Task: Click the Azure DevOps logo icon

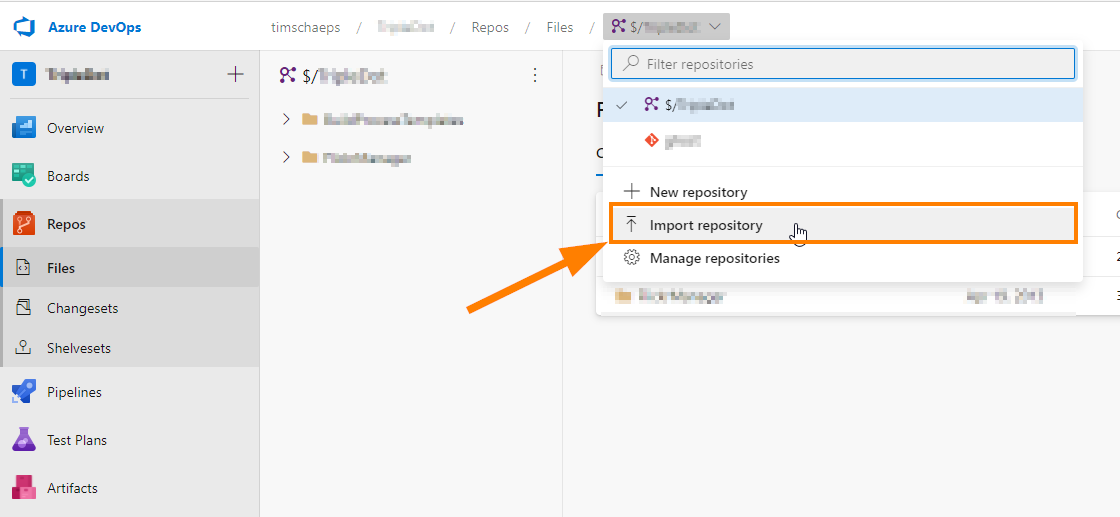Action: (x=25, y=27)
